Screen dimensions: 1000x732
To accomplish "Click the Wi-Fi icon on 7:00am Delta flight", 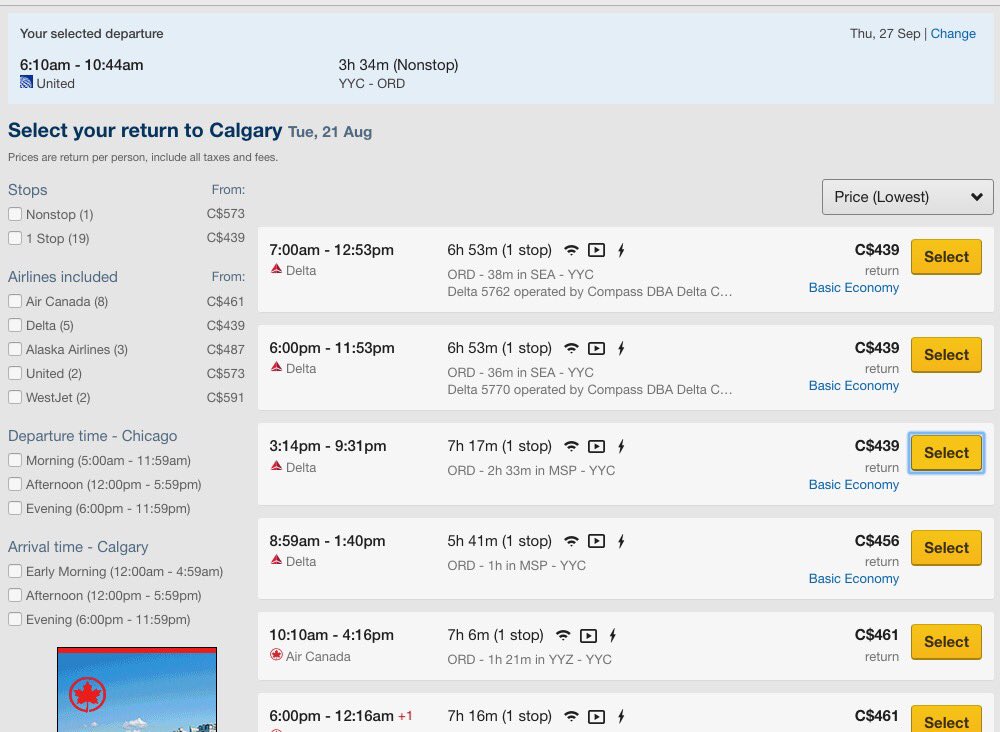I will [x=571, y=251].
